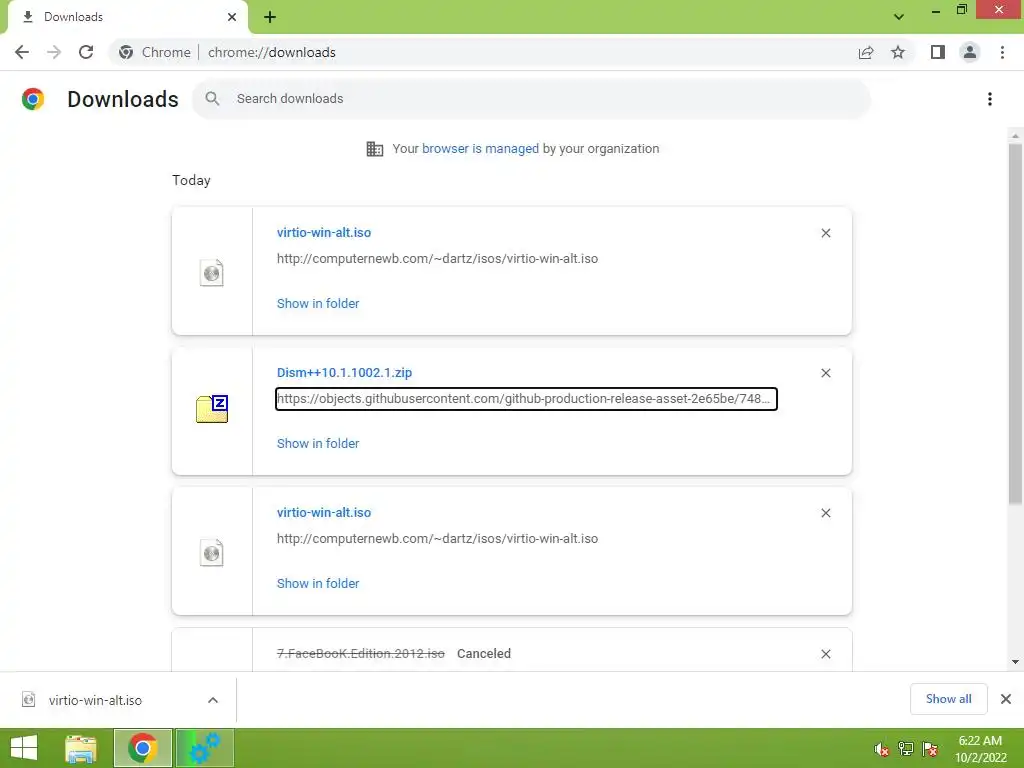Click the Chrome site info icon
1024x768 pixels.
click(126, 52)
